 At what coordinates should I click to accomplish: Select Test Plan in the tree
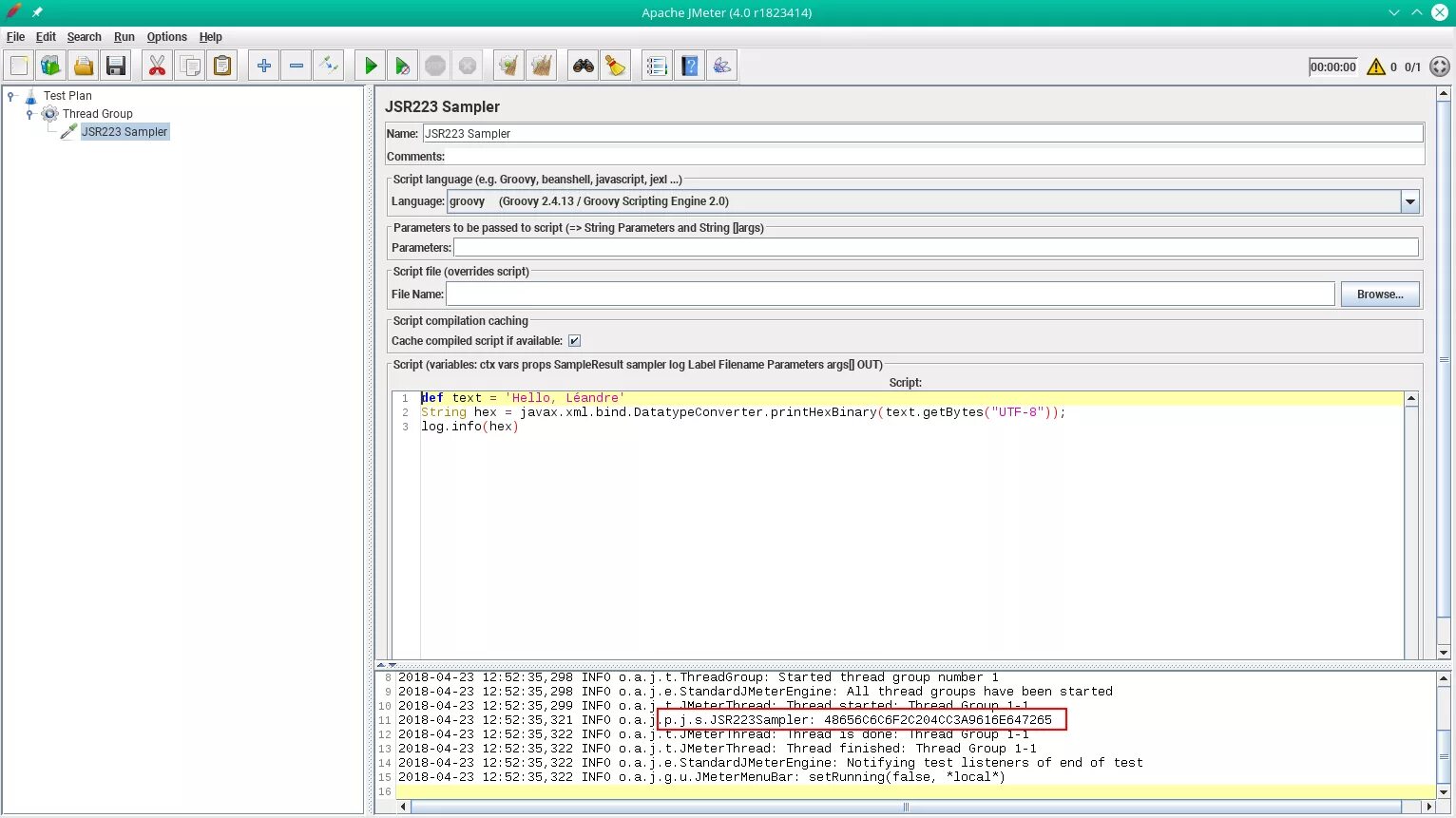[x=67, y=96]
